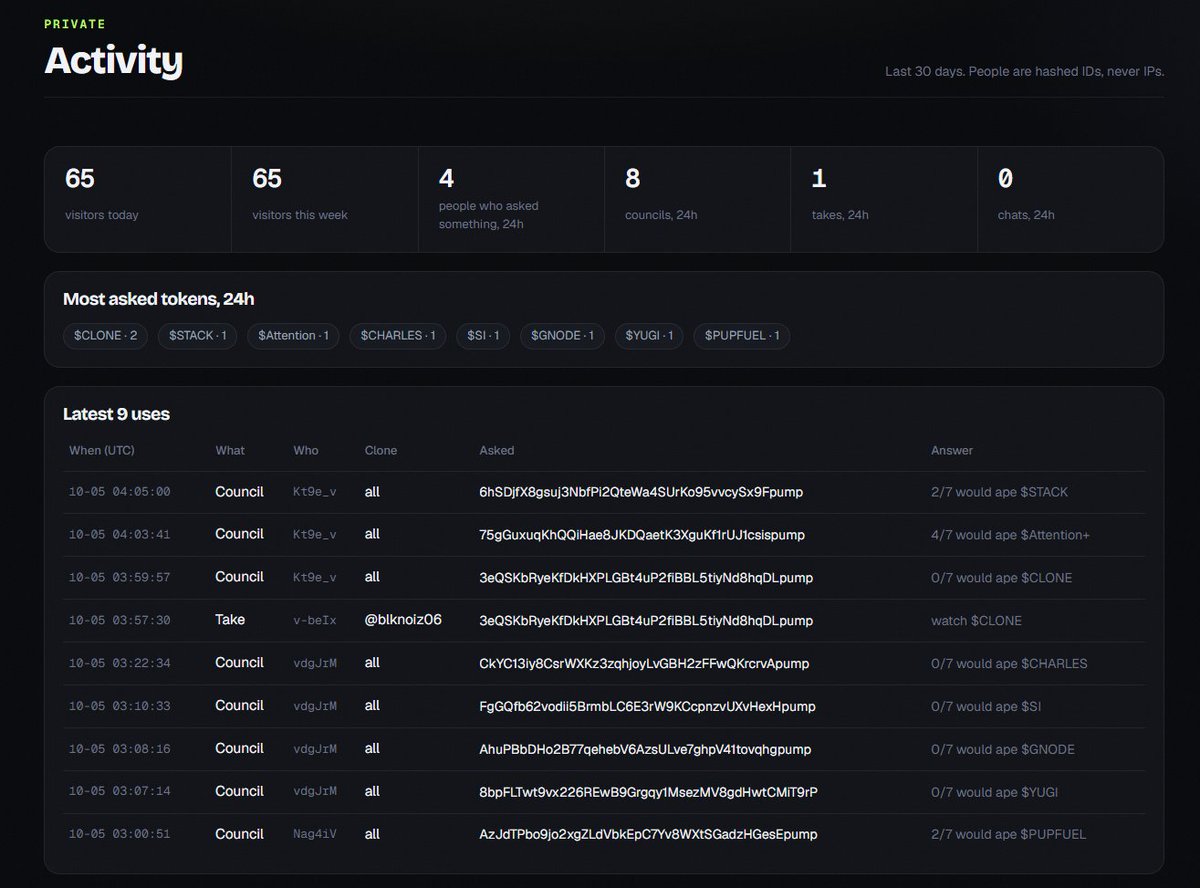1200x888 pixels.
Task: Click the answer '0/7 would ape $SI'
Action: 987,707
